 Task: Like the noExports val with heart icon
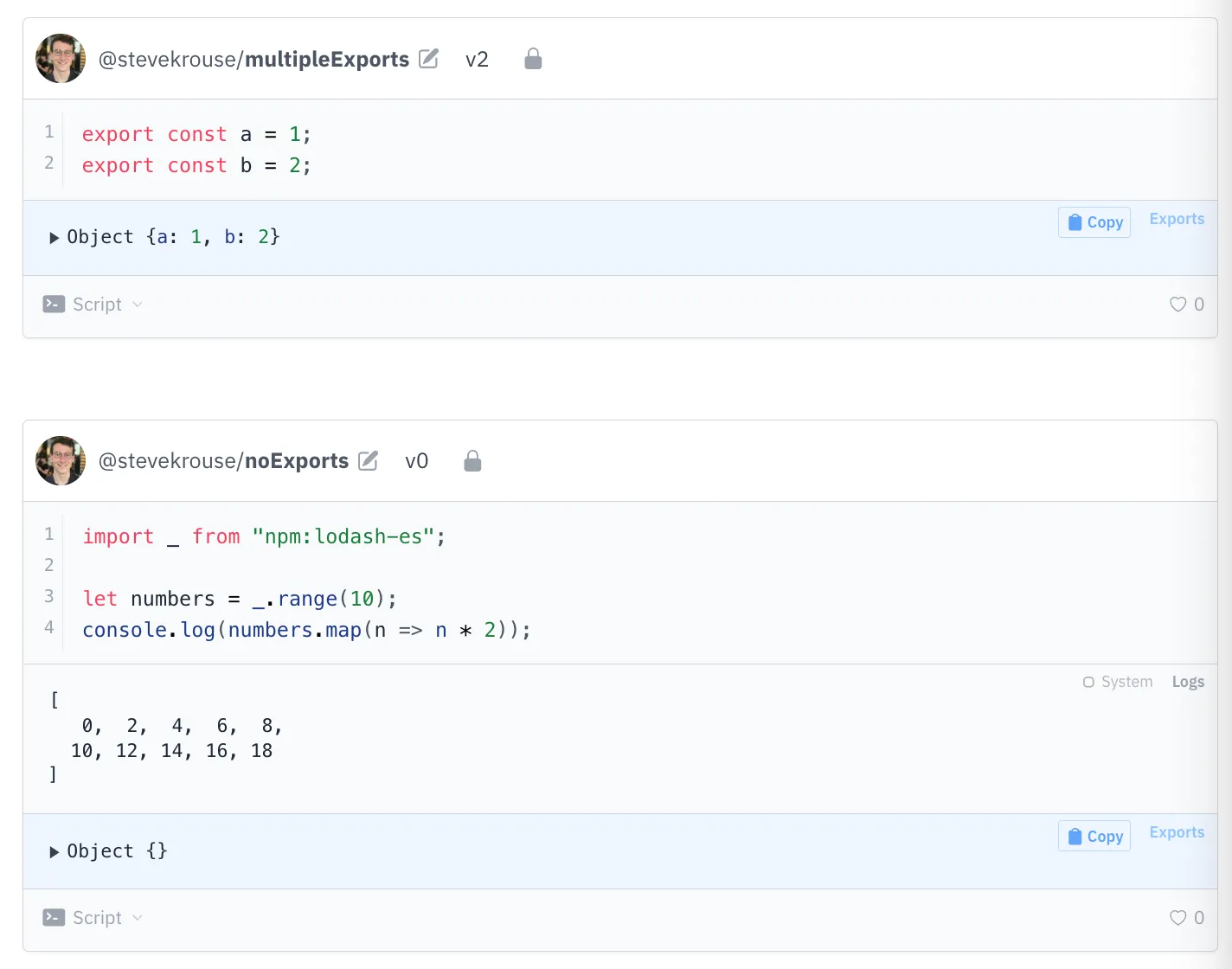(1177, 918)
